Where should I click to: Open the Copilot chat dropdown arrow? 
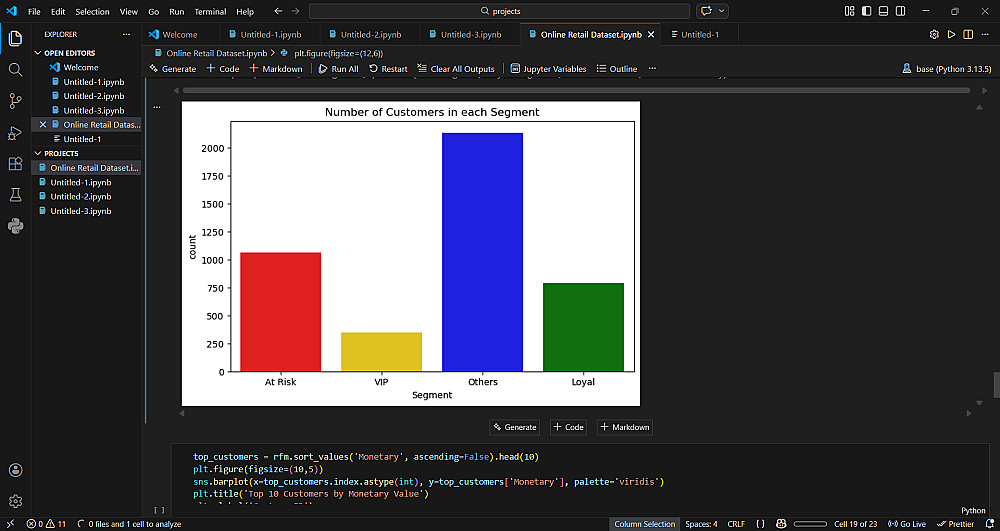coord(722,11)
